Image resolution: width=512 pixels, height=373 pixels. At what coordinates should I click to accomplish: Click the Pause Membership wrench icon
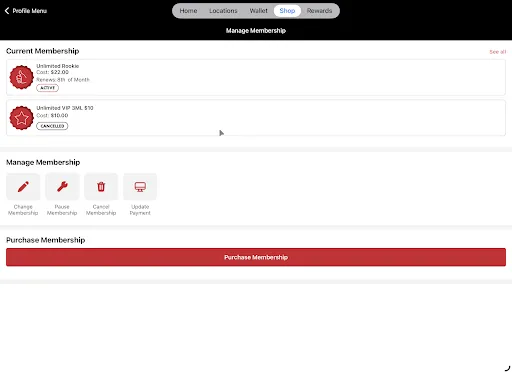pyautogui.click(x=62, y=187)
